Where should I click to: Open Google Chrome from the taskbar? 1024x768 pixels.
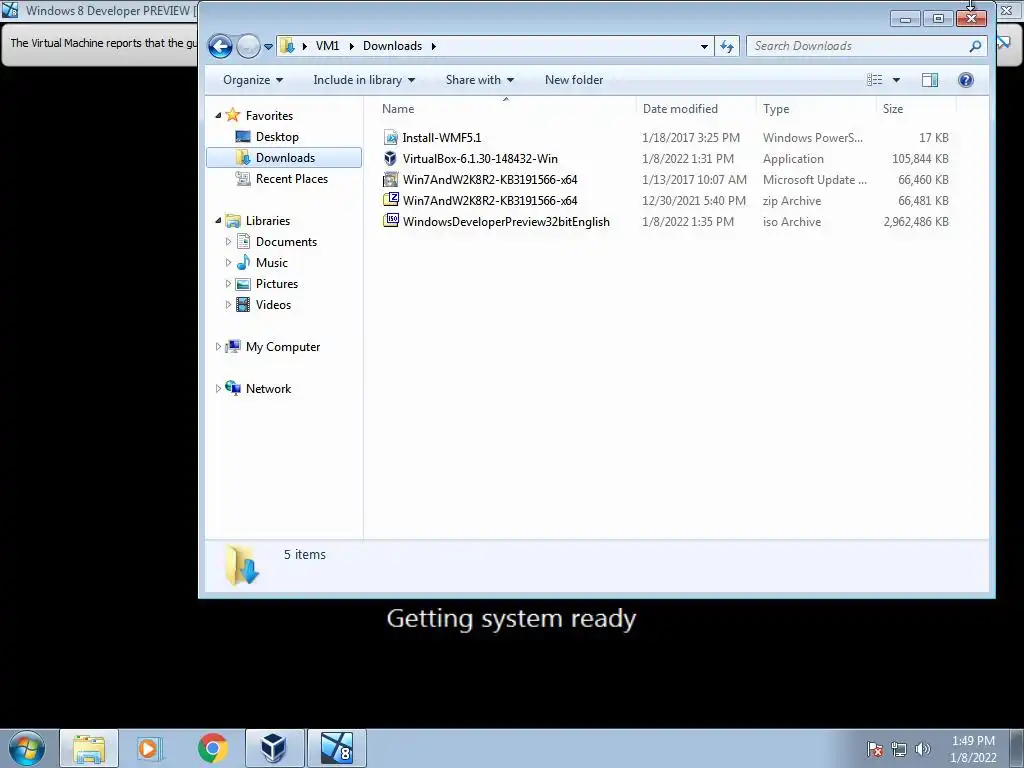click(212, 748)
